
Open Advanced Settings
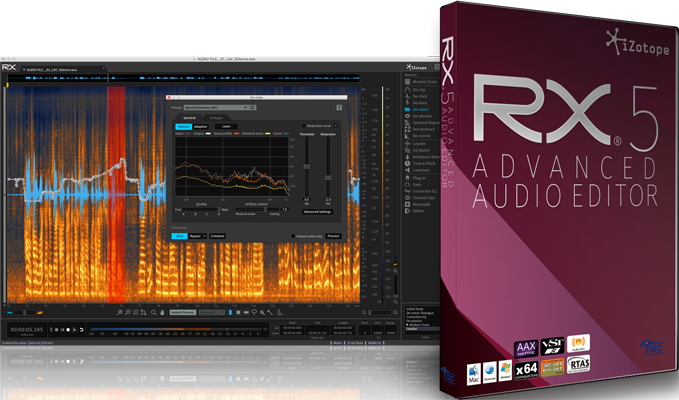pyautogui.click(x=317, y=212)
